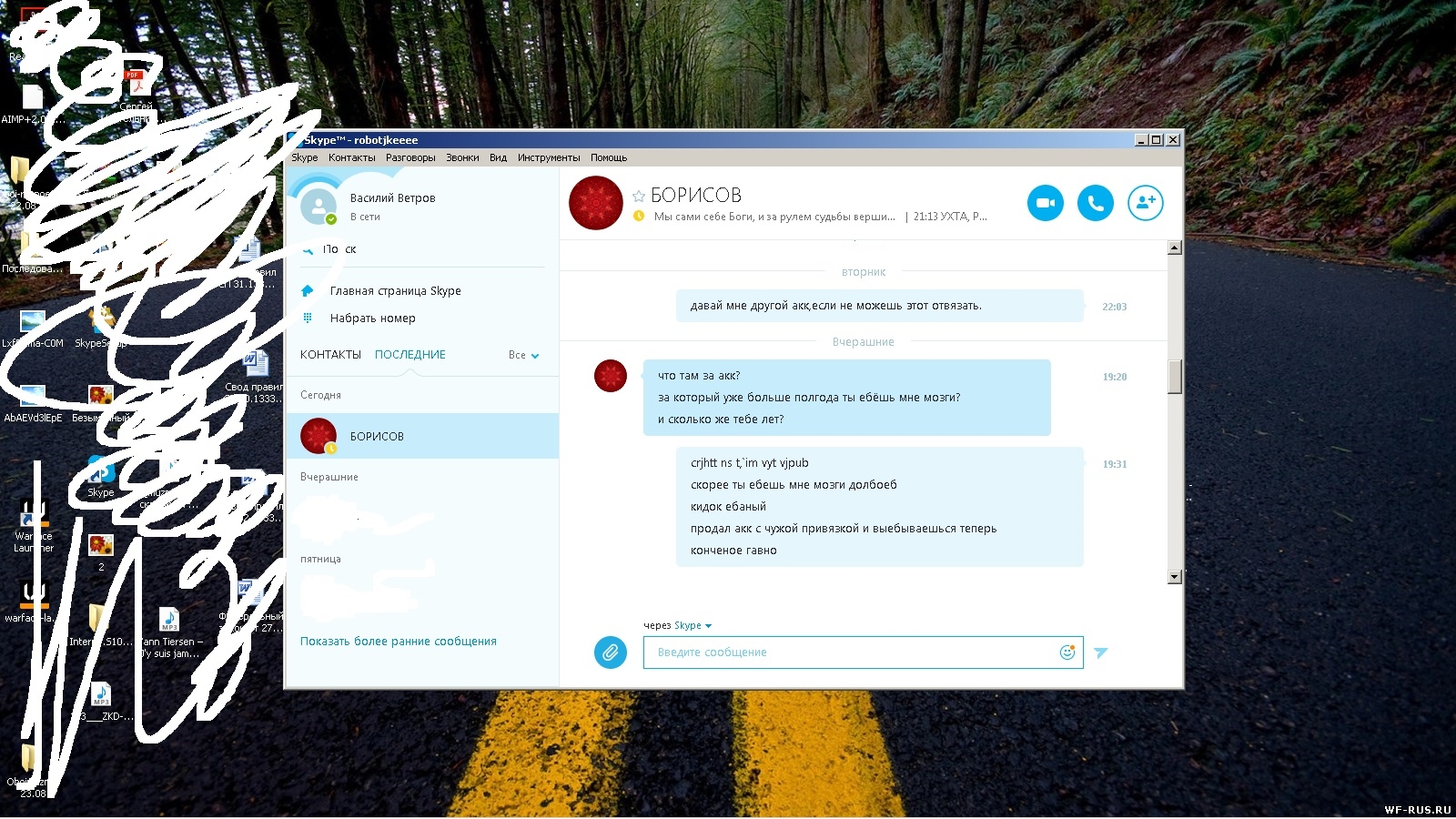Attach a file with the paperclip icon

(x=611, y=652)
